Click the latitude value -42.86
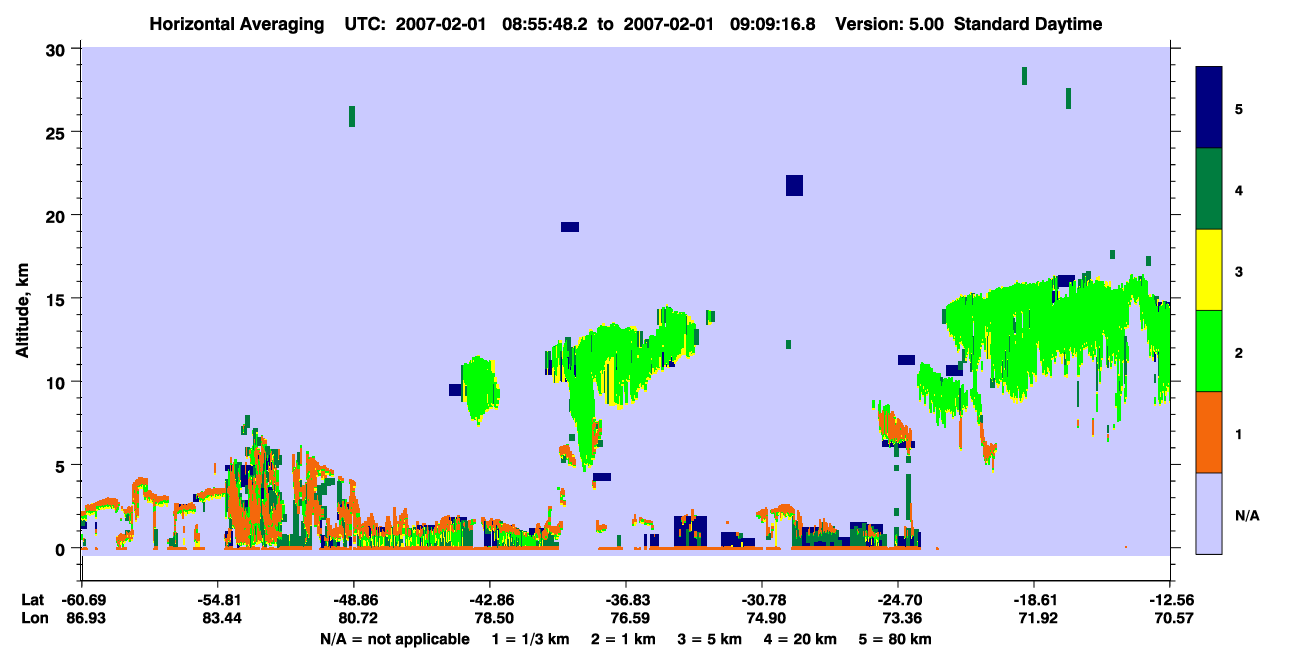 point(489,600)
